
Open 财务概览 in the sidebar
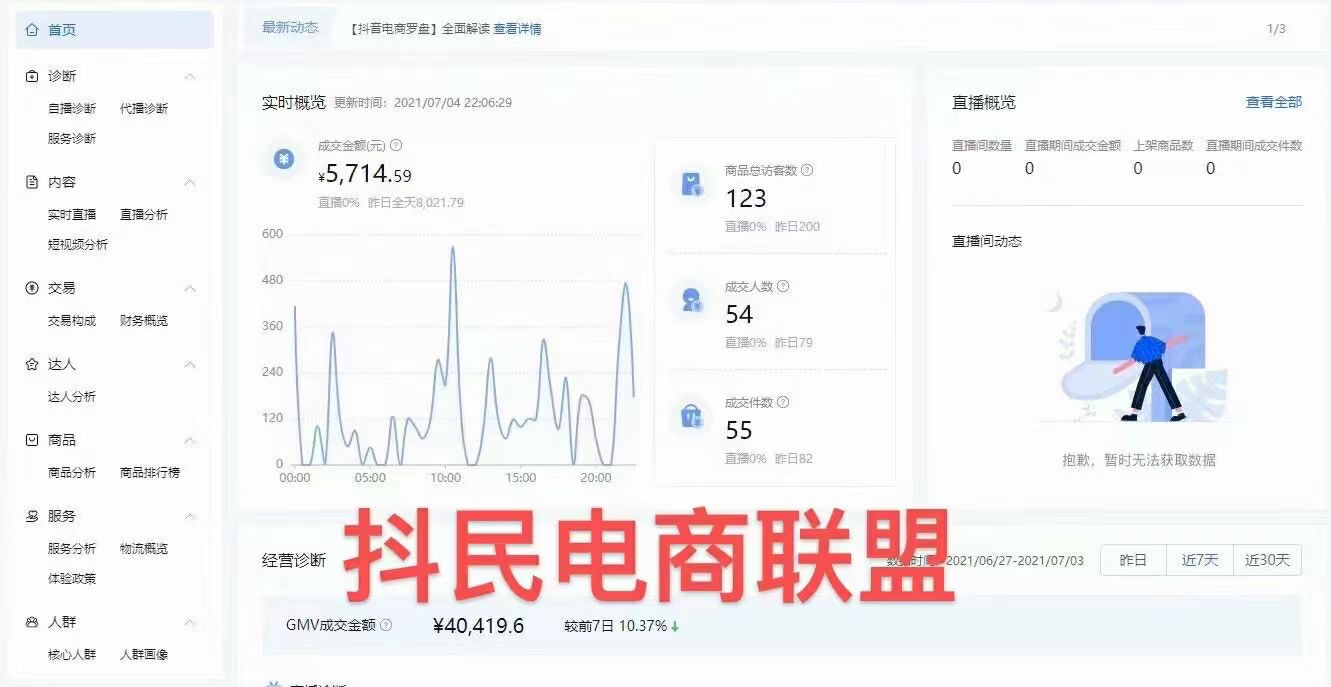[x=144, y=321]
